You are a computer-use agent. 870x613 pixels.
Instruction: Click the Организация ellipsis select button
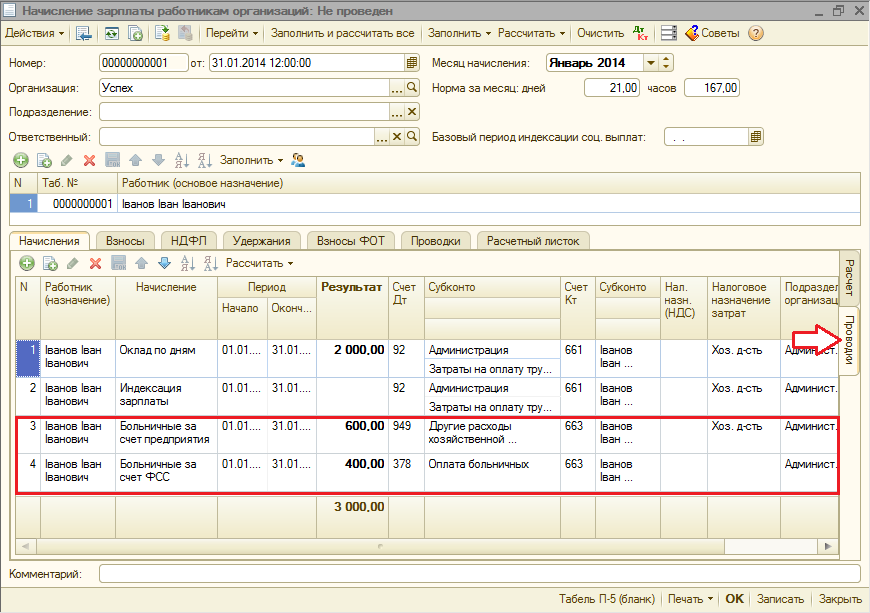[397, 88]
